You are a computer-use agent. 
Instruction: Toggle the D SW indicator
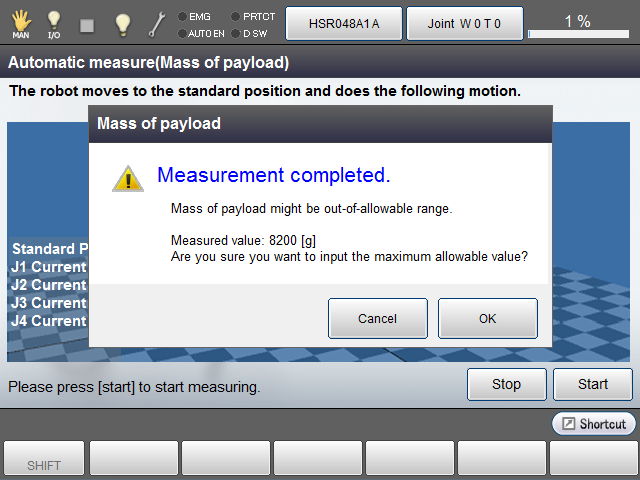pyautogui.click(x=236, y=33)
